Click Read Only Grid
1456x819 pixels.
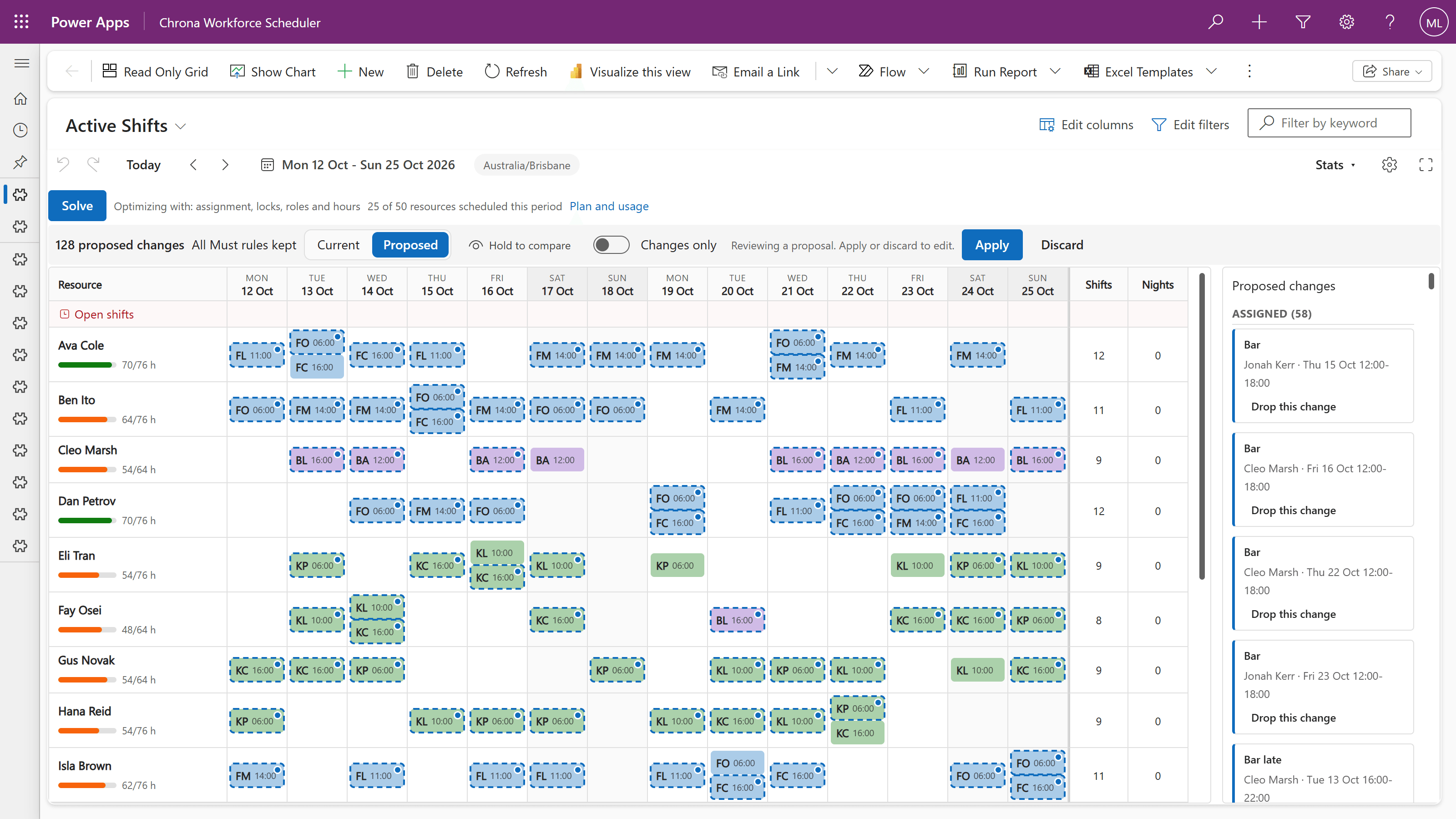click(155, 71)
